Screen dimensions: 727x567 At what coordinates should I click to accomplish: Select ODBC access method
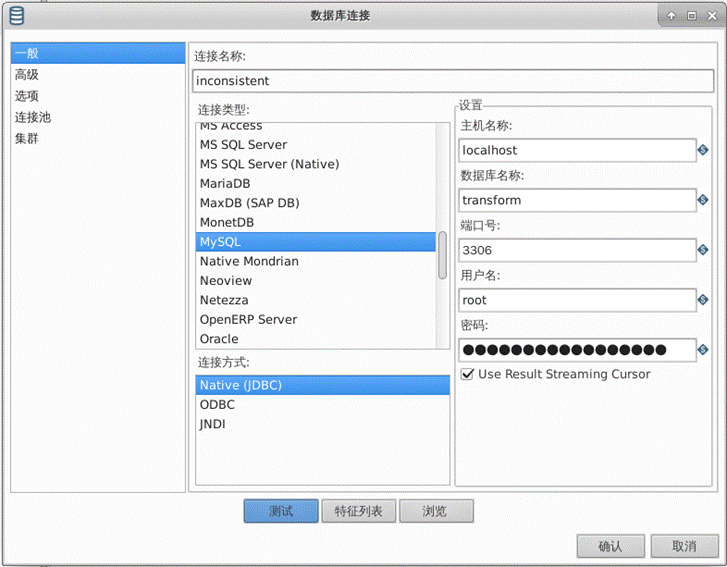(323, 405)
